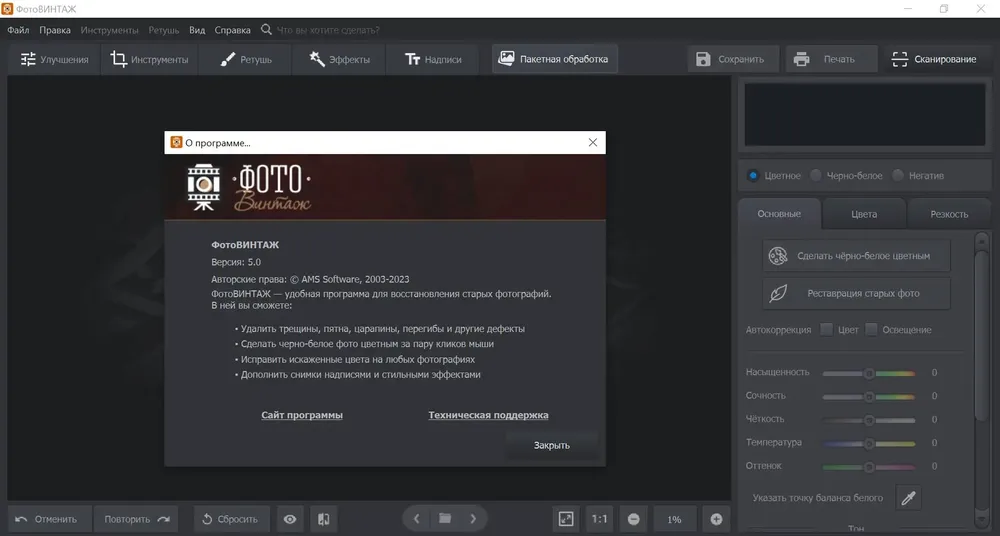
Task: Enable the Освещение autocorrection checkbox
Action: 871,329
